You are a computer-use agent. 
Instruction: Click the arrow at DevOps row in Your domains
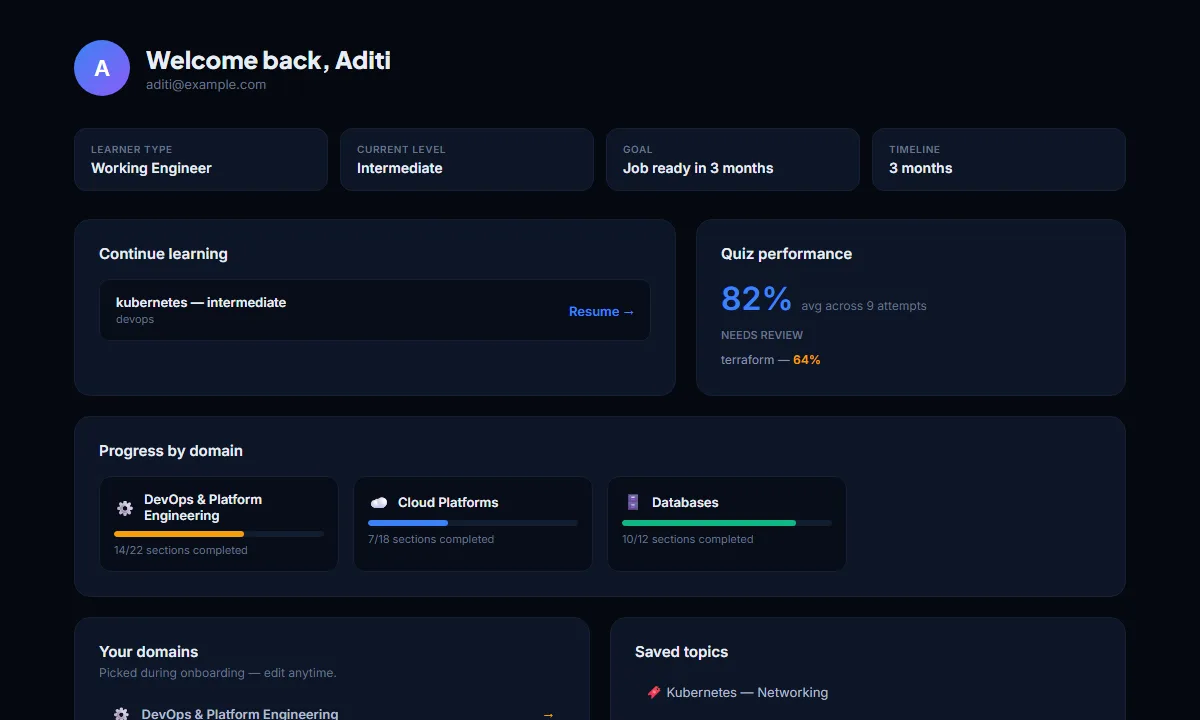point(548,714)
